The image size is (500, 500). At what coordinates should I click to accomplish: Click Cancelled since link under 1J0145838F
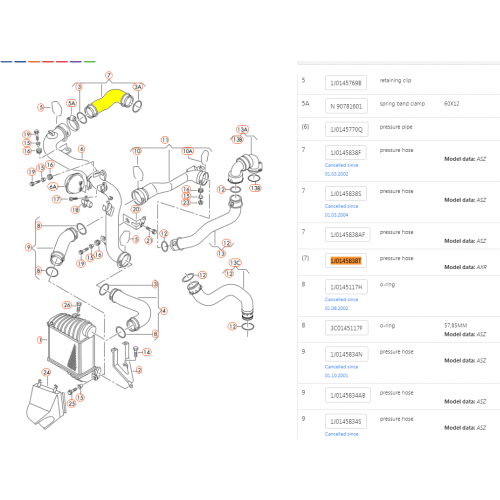click(341, 165)
